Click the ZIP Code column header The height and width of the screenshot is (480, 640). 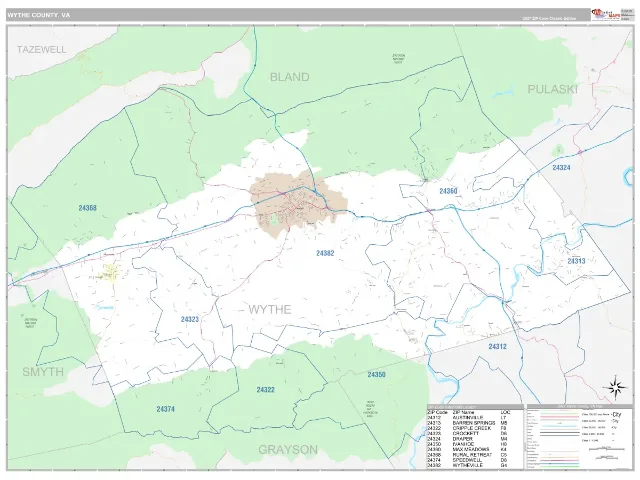pos(438,412)
